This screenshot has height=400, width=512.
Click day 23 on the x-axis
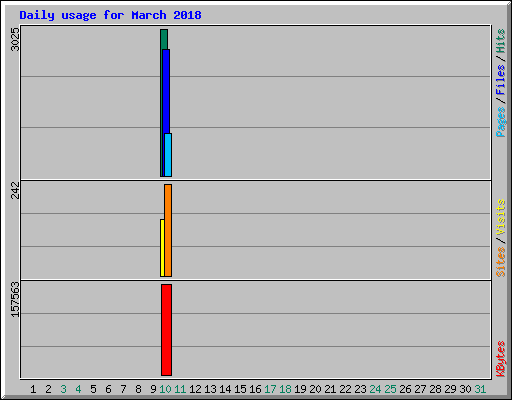[360, 389]
